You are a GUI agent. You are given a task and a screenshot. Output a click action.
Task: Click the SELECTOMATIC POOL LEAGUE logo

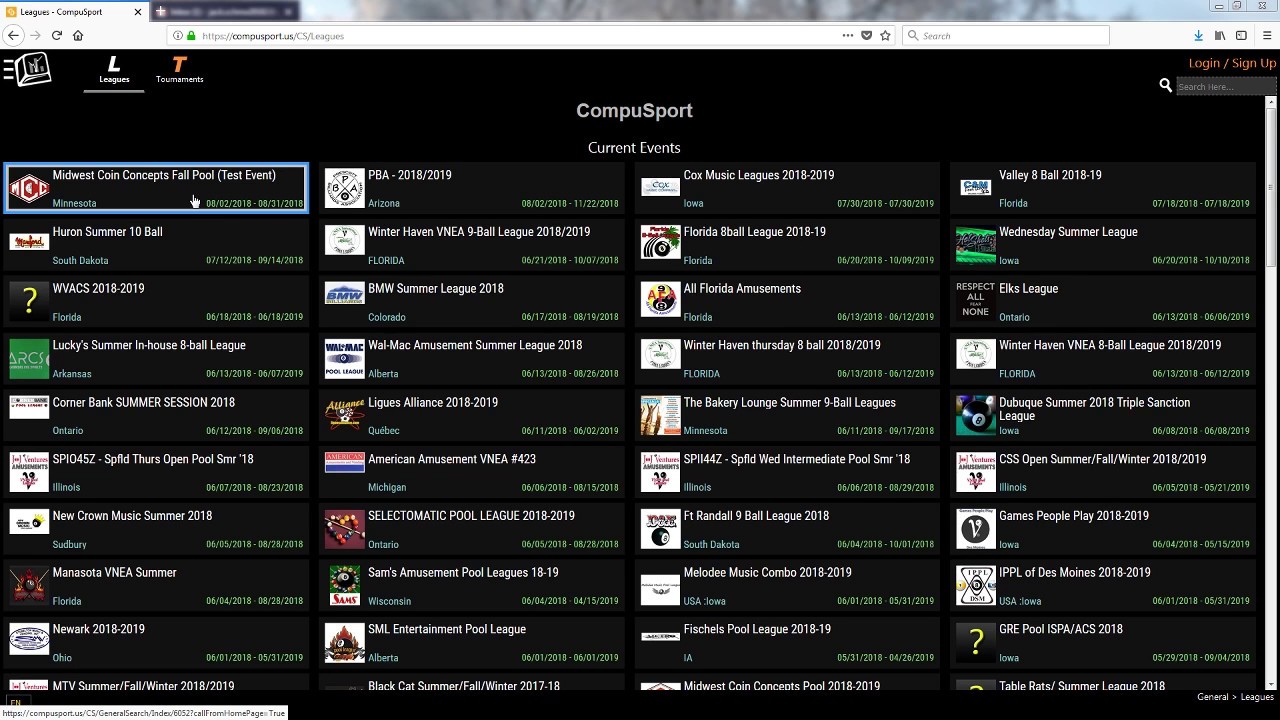click(345, 529)
